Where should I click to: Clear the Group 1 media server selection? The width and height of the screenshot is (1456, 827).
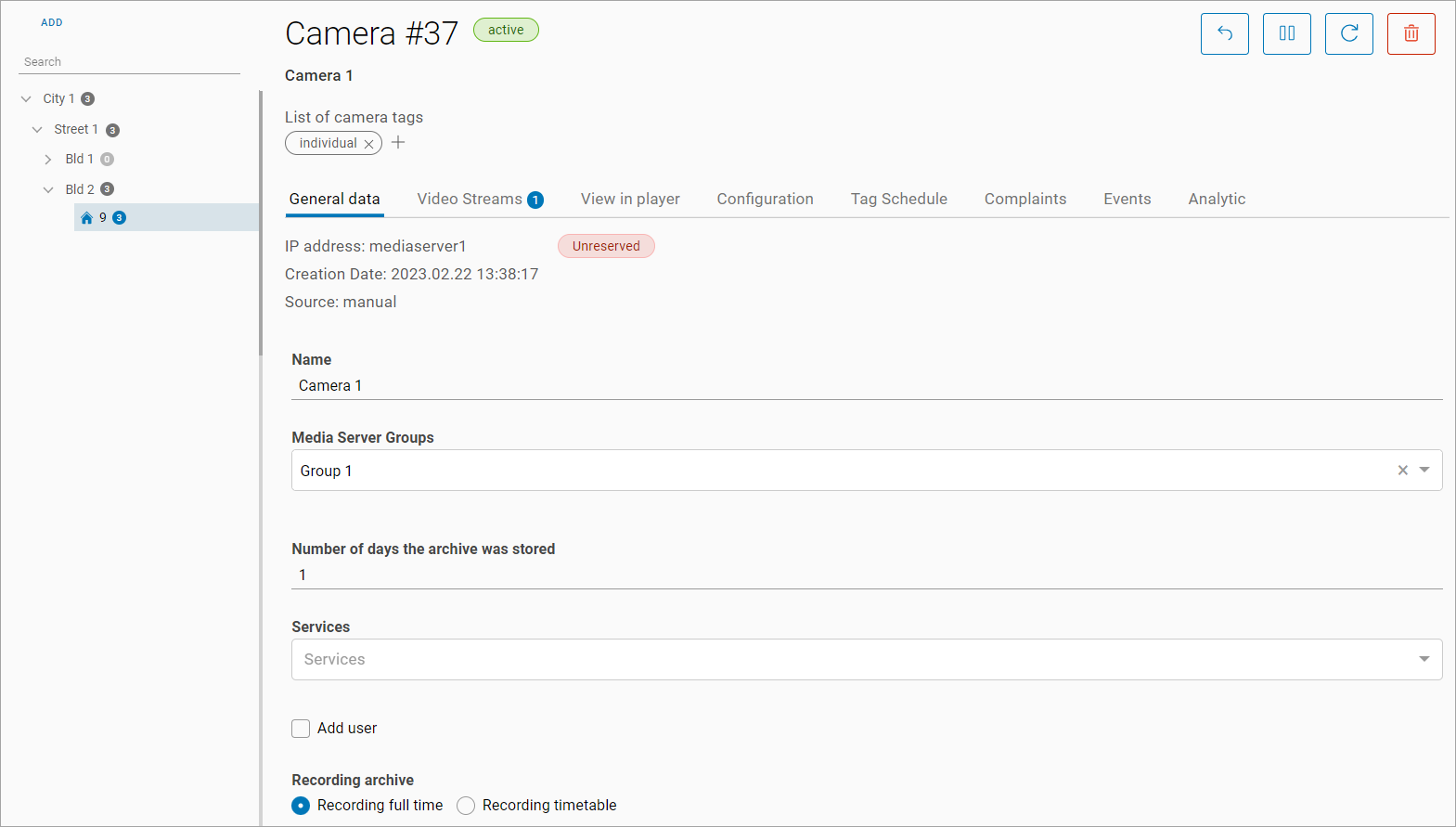tap(1402, 471)
